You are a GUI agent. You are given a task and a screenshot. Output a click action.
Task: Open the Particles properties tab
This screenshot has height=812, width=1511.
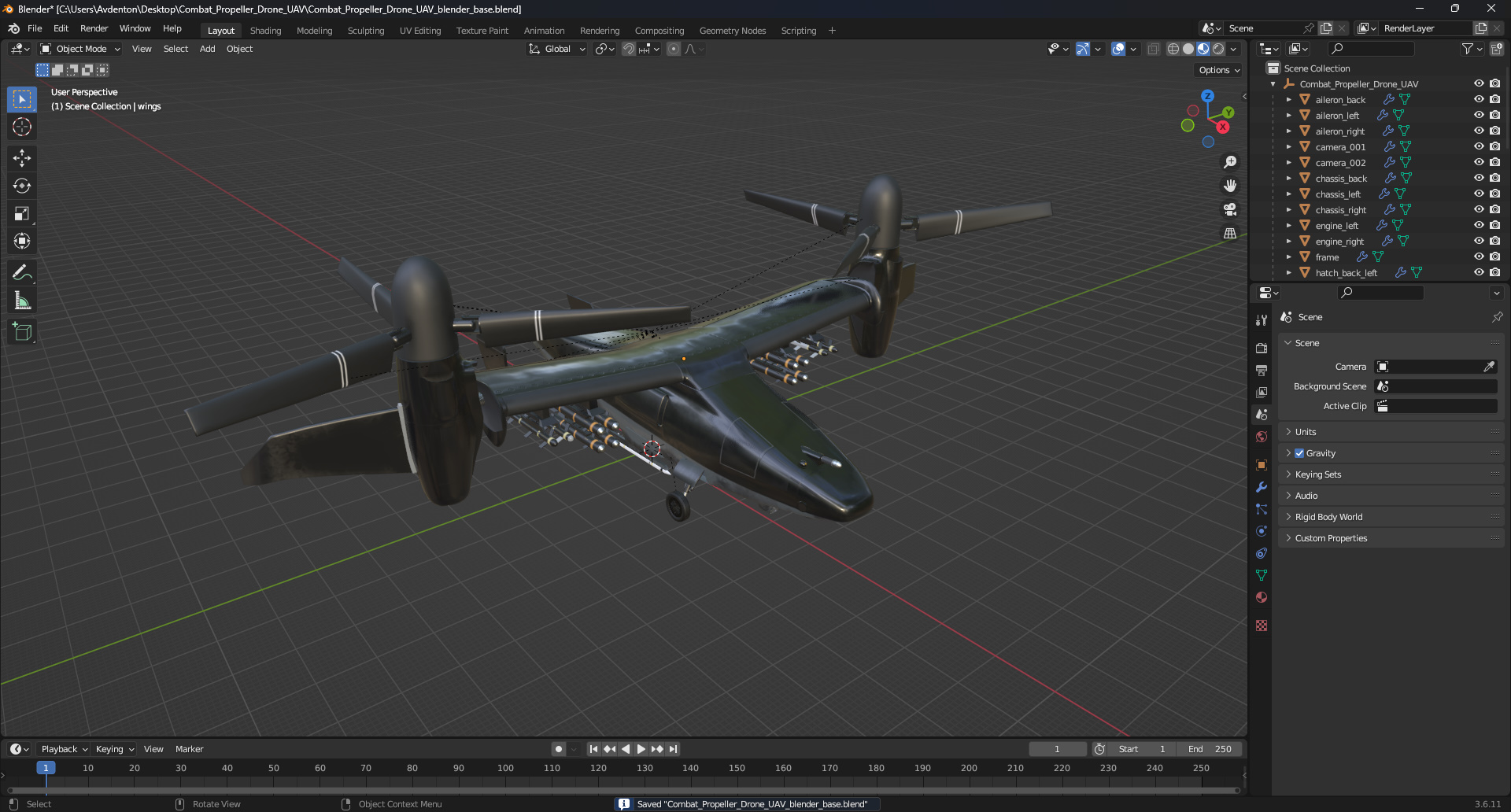[1262, 509]
